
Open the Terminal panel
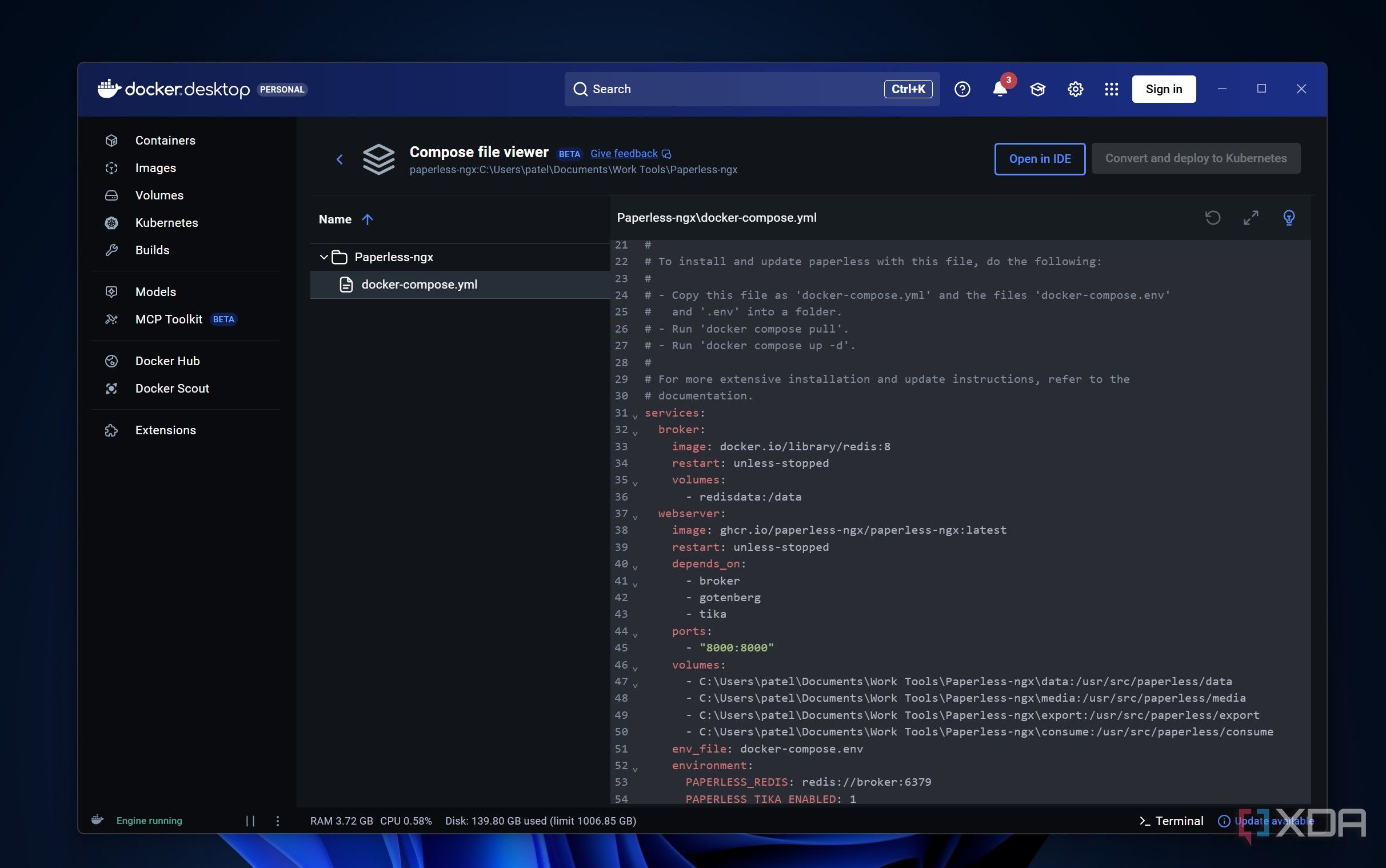coord(1171,821)
